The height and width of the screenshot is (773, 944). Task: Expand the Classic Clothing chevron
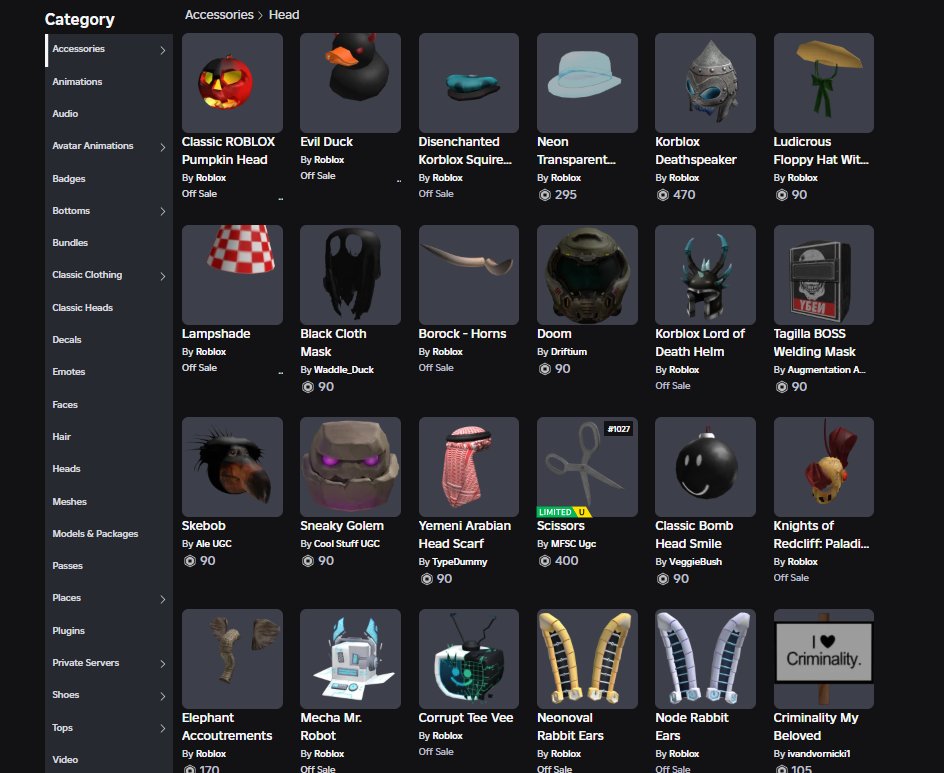point(163,276)
